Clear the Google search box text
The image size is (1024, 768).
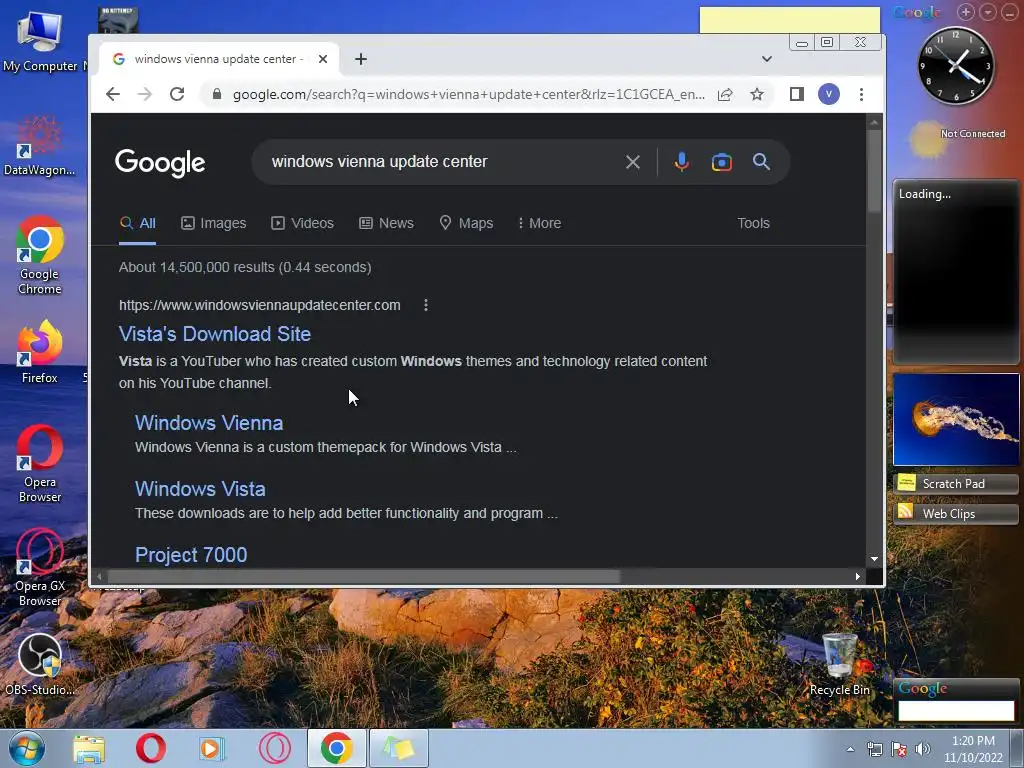(x=632, y=162)
